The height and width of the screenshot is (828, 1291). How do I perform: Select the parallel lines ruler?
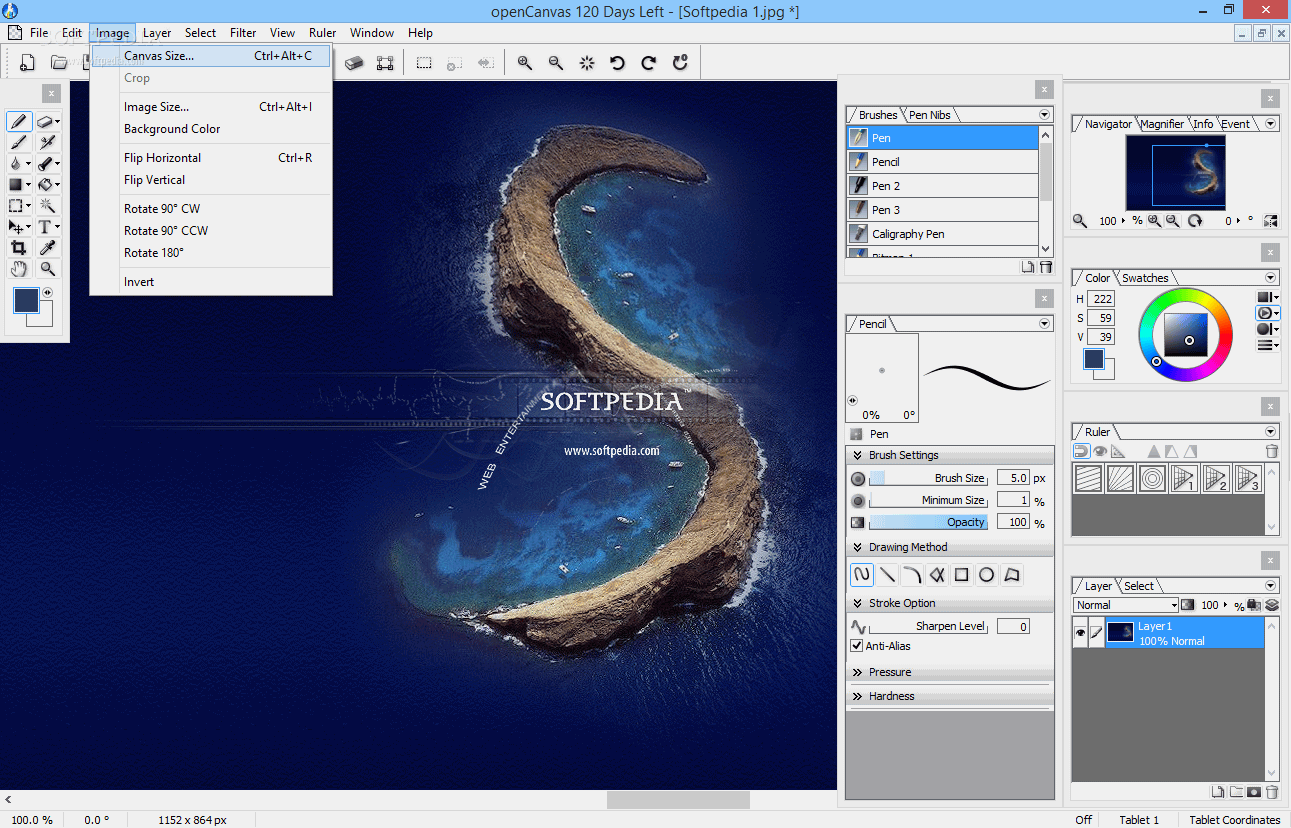click(x=1088, y=478)
